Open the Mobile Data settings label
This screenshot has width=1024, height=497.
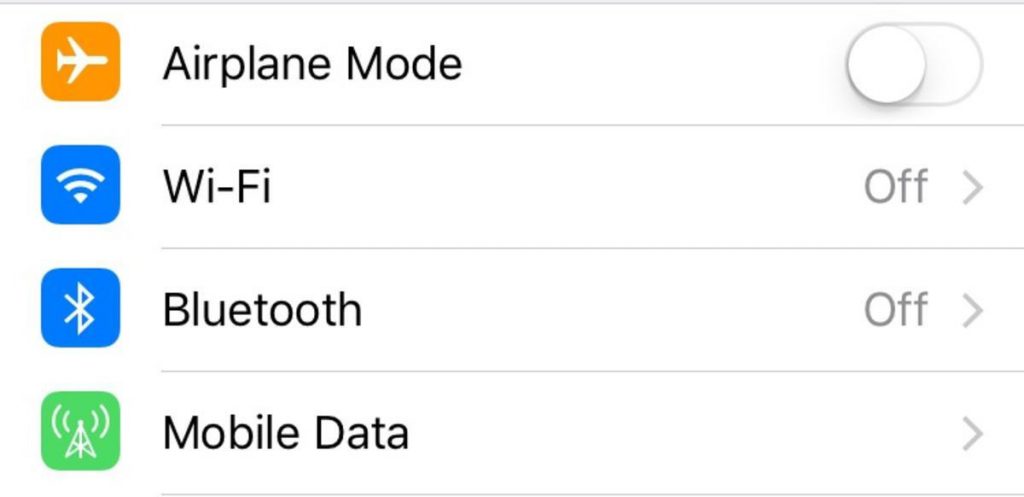coord(286,433)
